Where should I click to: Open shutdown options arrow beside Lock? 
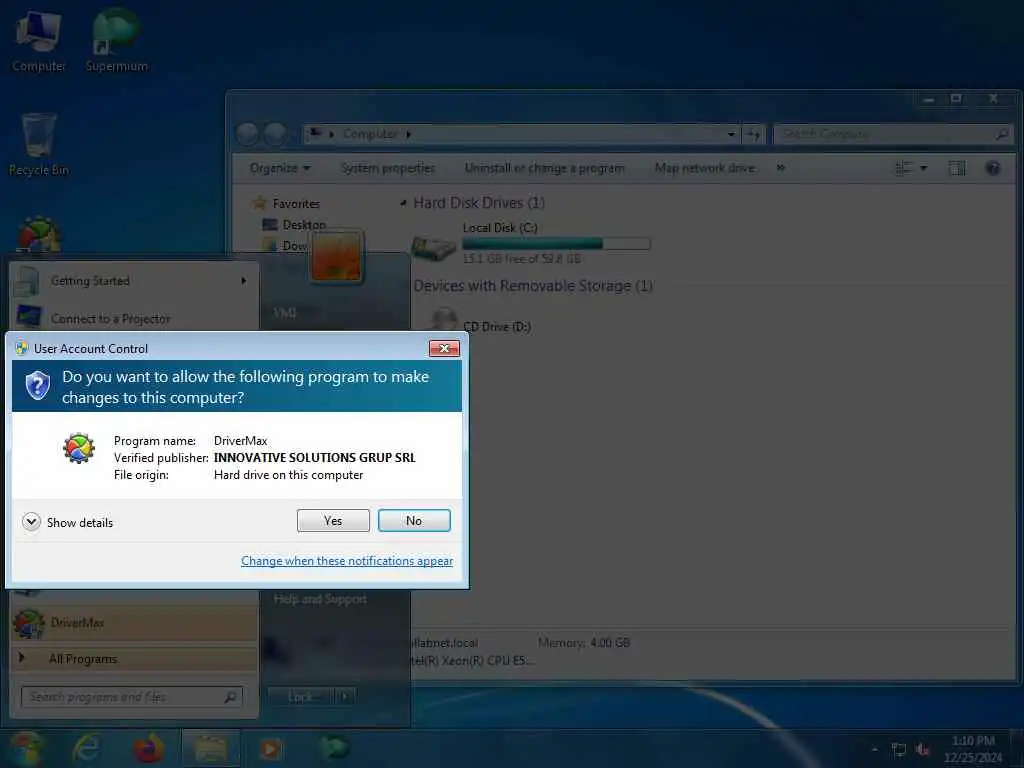pyautogui.click(x=345, y=697)
